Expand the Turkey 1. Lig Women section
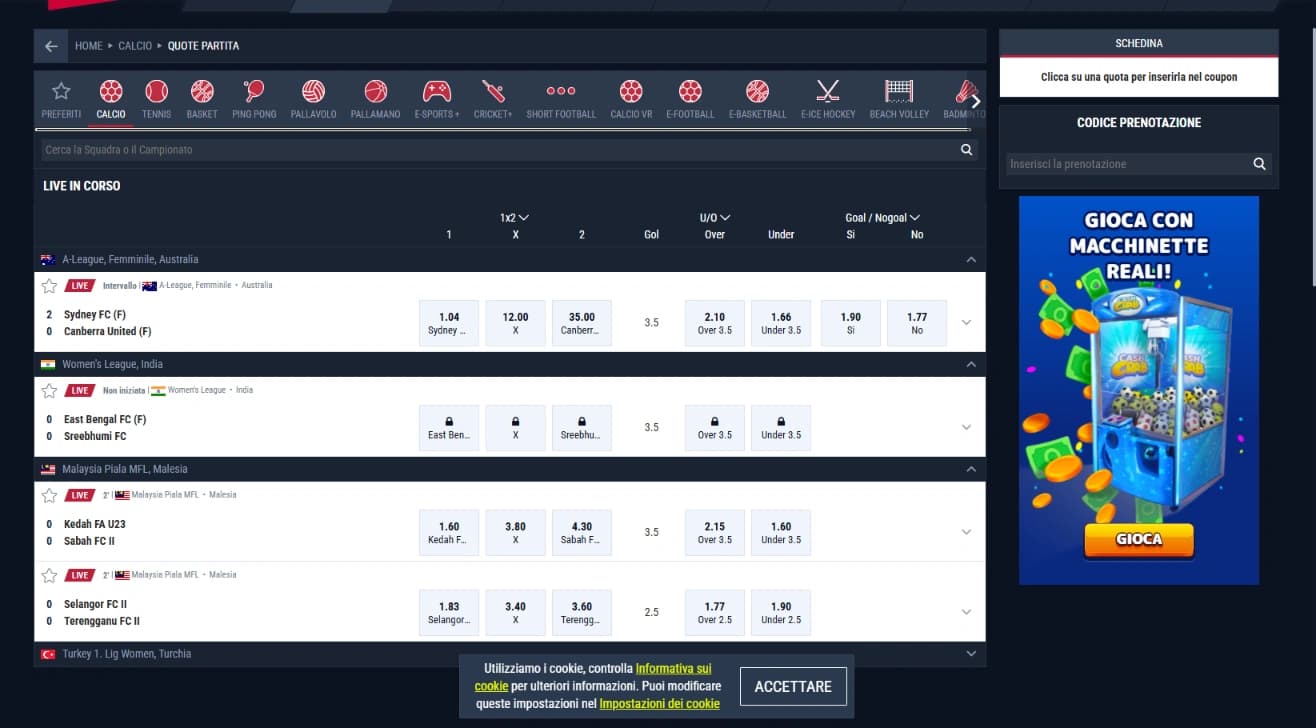 (970, 653)
